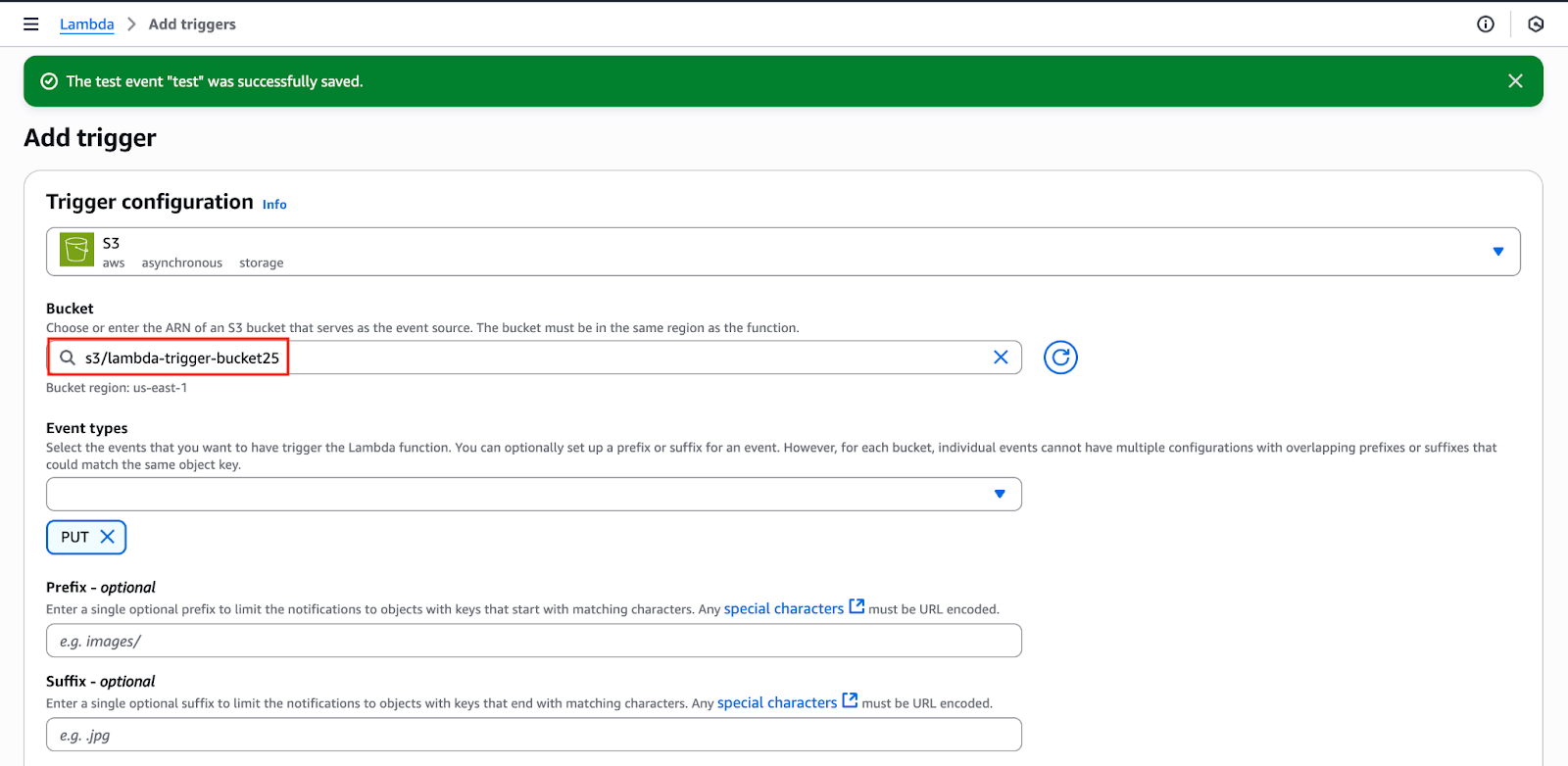Click the hexagon settings icon in header

[1536, 24]
